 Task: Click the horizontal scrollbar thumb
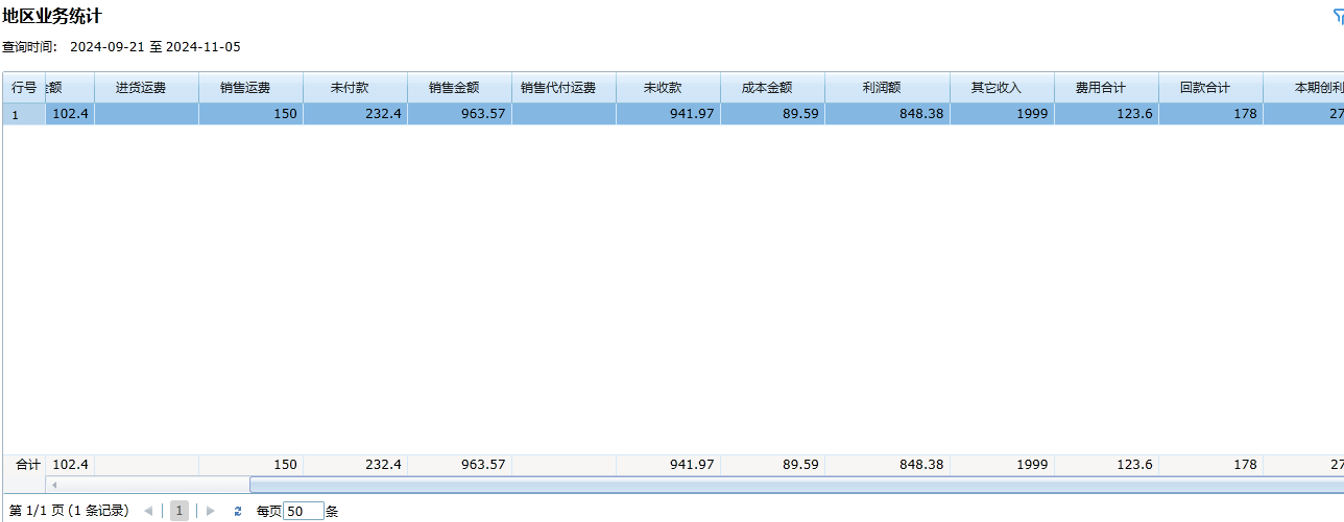(790, 485)
